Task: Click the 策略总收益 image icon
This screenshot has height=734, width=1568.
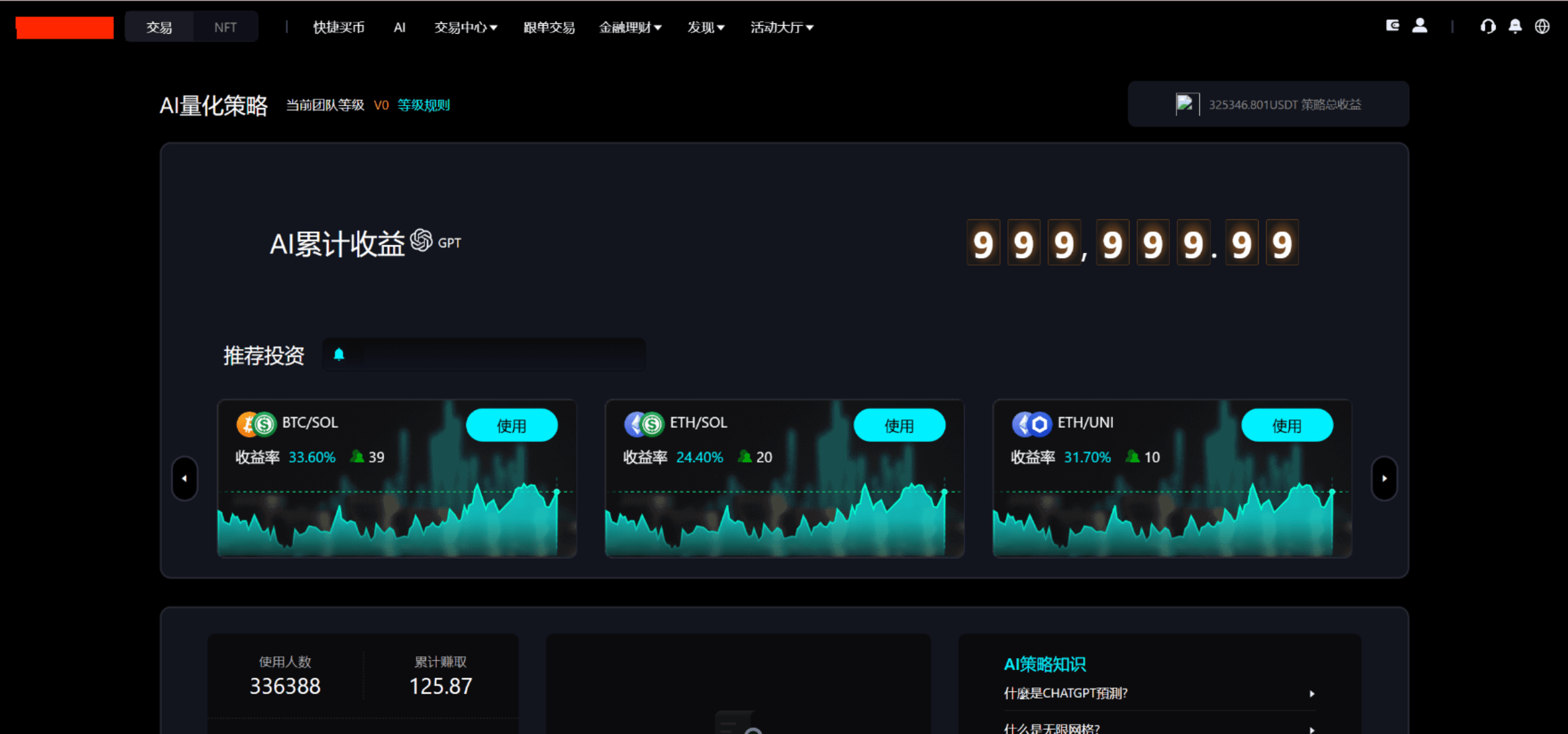Action: pyautogui.click(x=1187, y=103)
